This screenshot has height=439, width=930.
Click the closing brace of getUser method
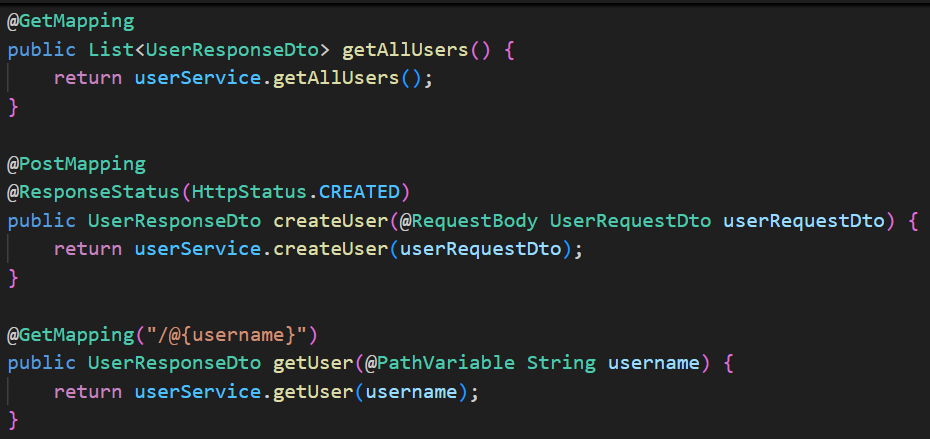pyautogui.click(x=13, y=420)
